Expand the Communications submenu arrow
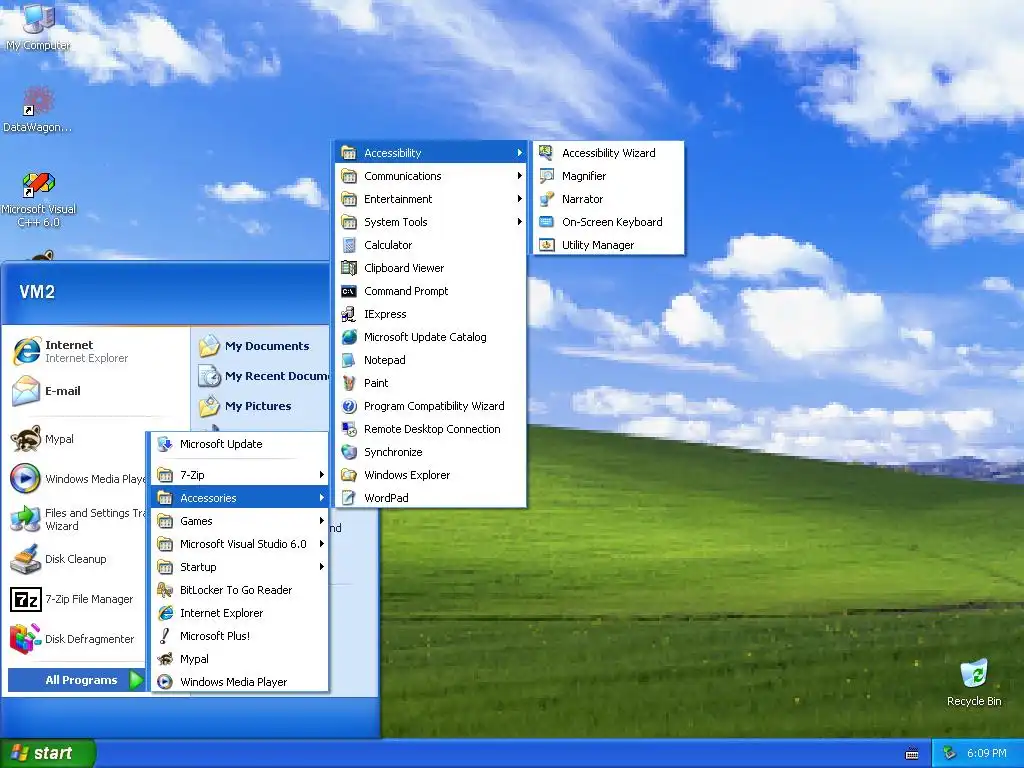The width and height of the screenshot is (1024, 768). [519, 176]
